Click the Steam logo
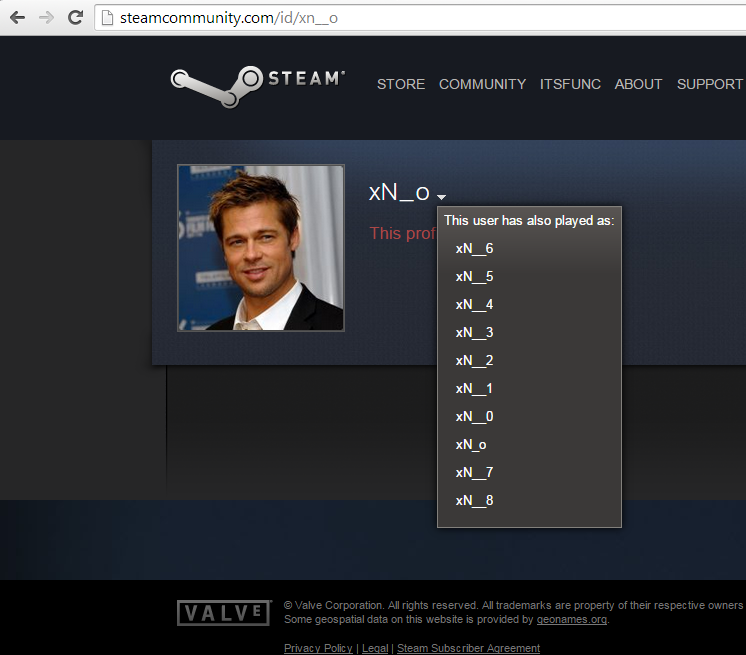This screenshot has width=746, height=655. click(x=257, y=86)
